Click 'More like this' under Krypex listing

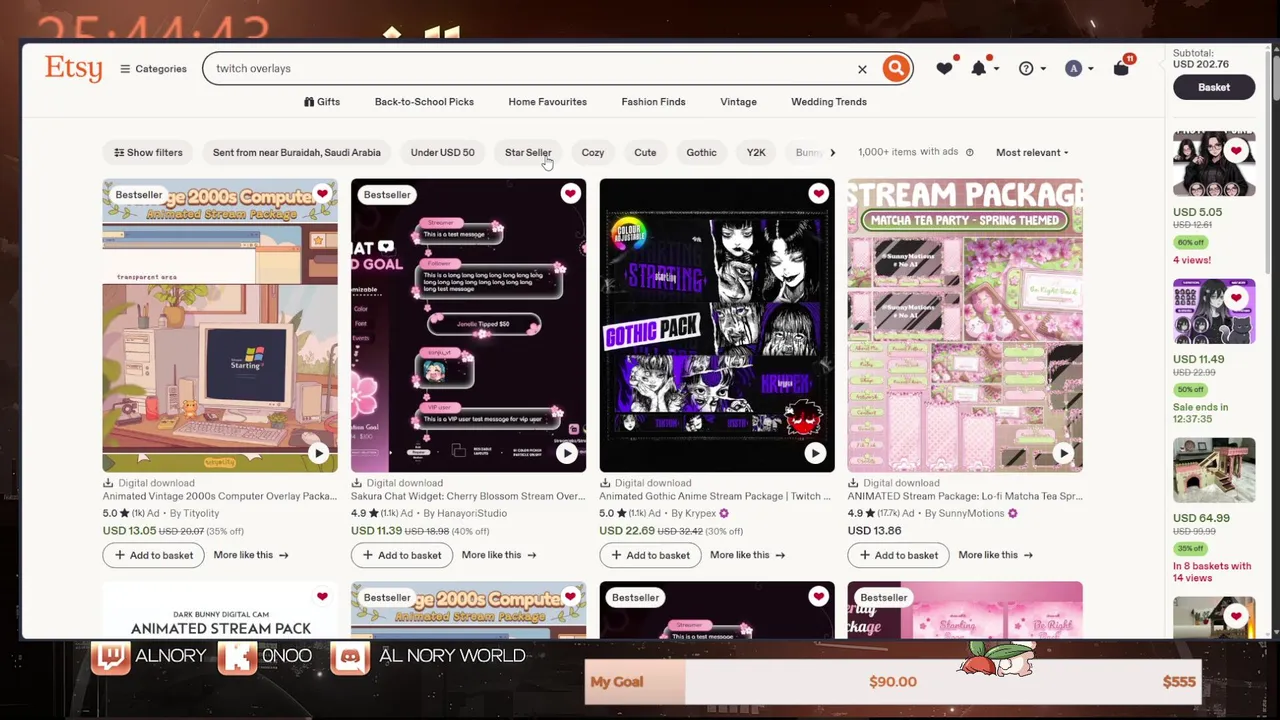tap(747, 555)
